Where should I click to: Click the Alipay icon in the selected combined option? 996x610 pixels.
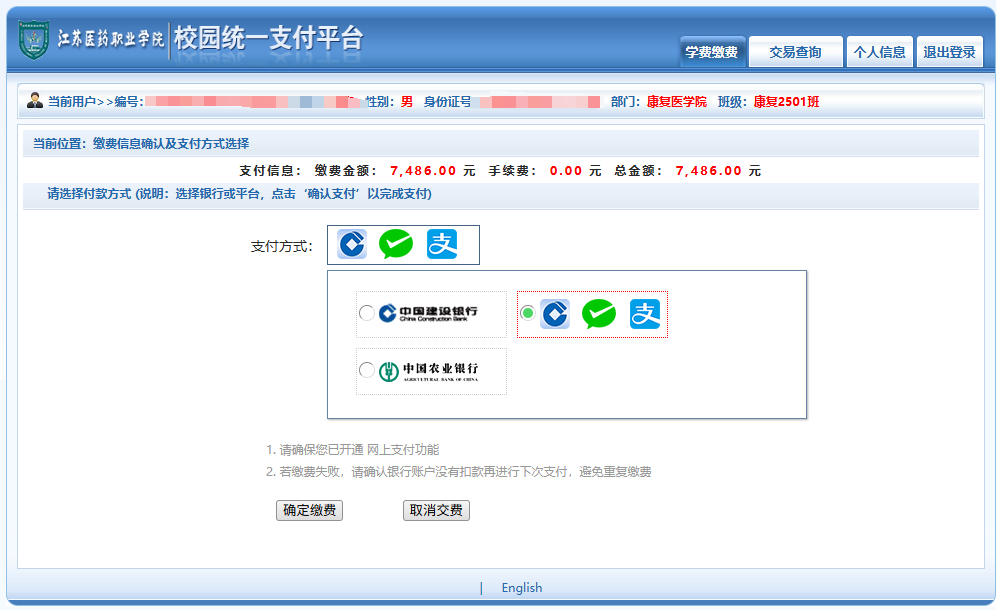point(645,314)
